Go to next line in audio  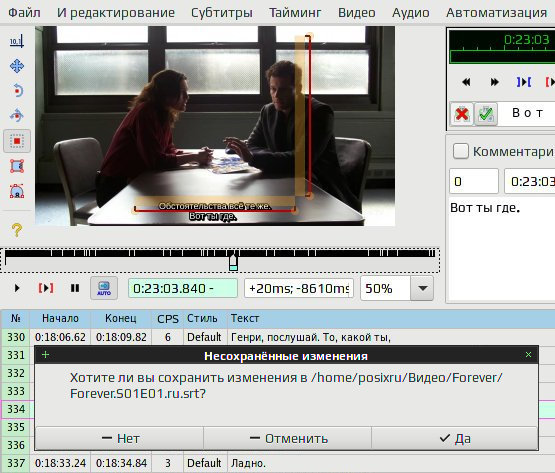494,82
